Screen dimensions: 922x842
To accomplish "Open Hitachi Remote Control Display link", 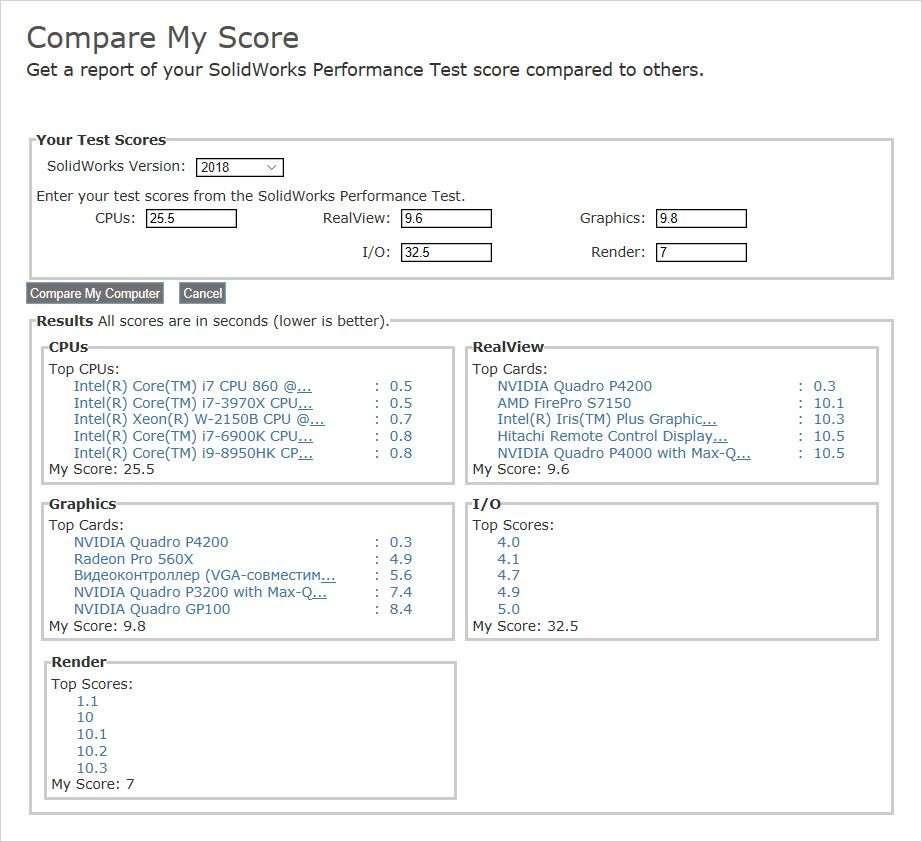I will point(612,436).
